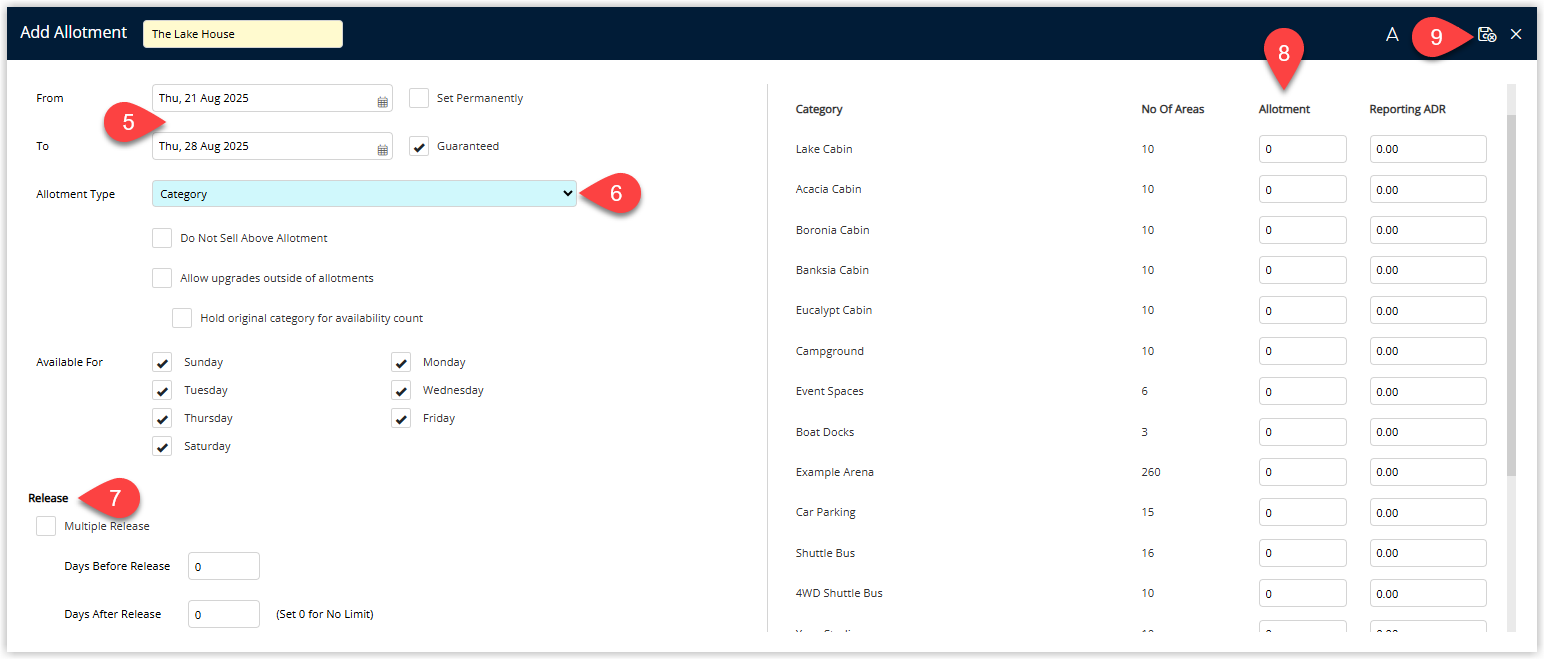The height and width of the screenshot is (660, 1545).
Task: Click the Reporting ADR column header
Action: coord(1408,109)
